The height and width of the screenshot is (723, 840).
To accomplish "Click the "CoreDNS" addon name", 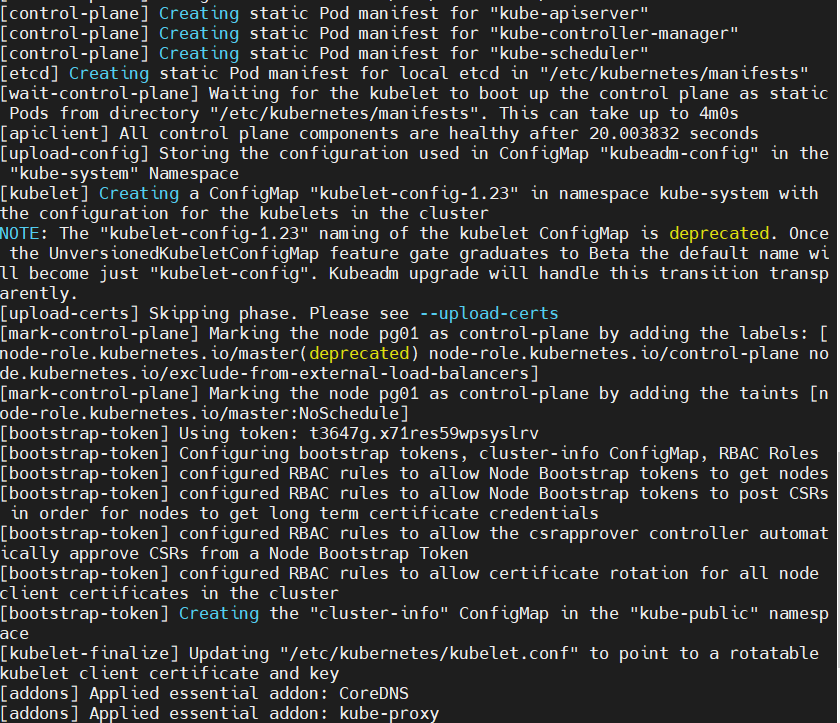I will (x=374, y=694).
